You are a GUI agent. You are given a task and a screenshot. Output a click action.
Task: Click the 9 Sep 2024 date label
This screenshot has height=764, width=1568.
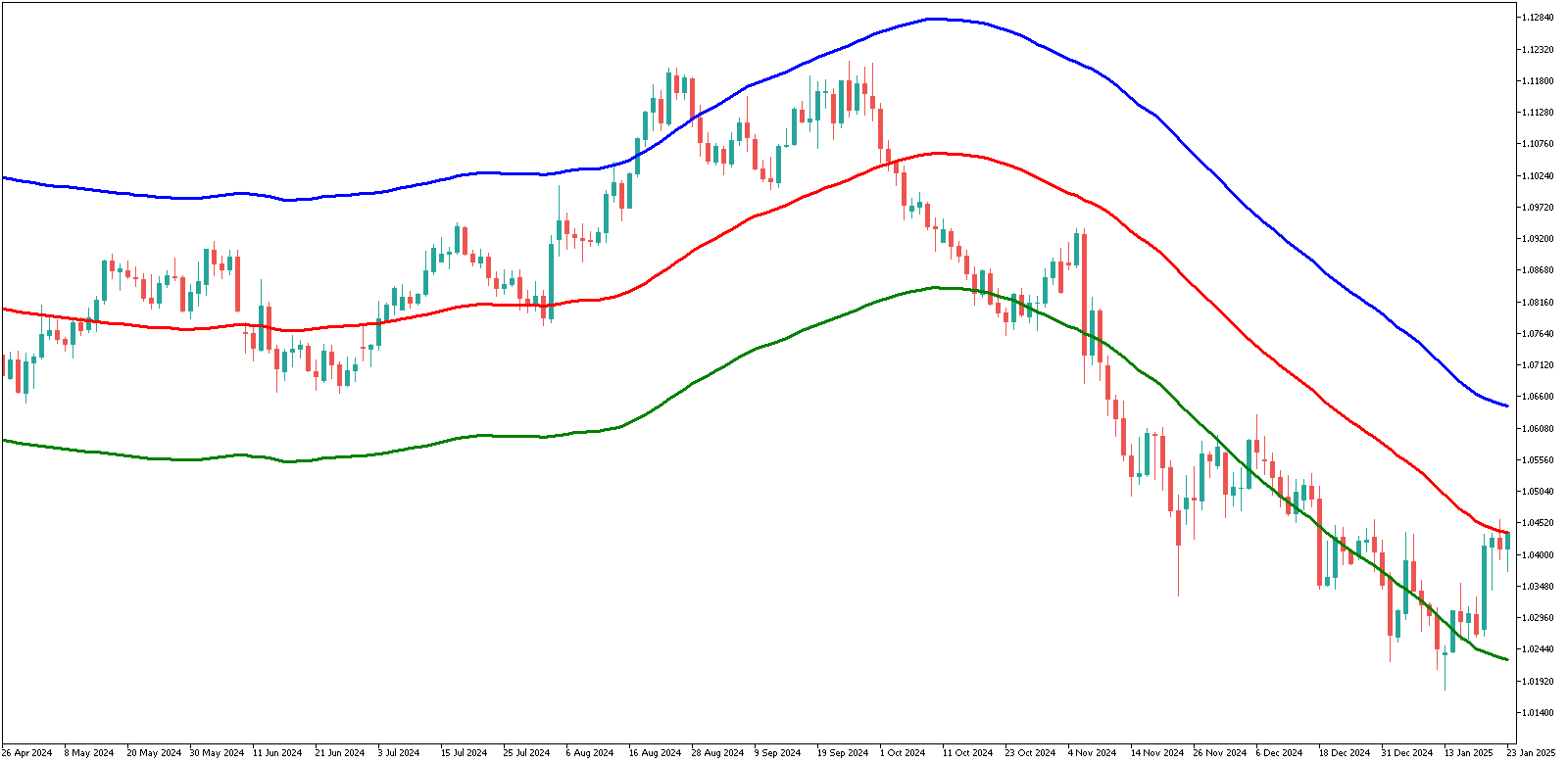coord(777,753)
